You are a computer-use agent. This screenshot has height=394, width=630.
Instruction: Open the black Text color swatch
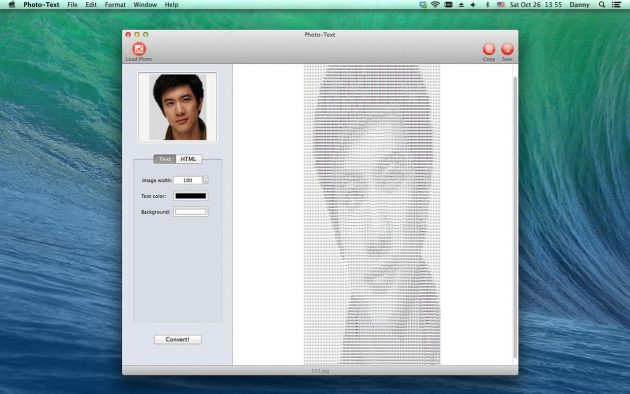pyautogui.click(x=191, y=196)
